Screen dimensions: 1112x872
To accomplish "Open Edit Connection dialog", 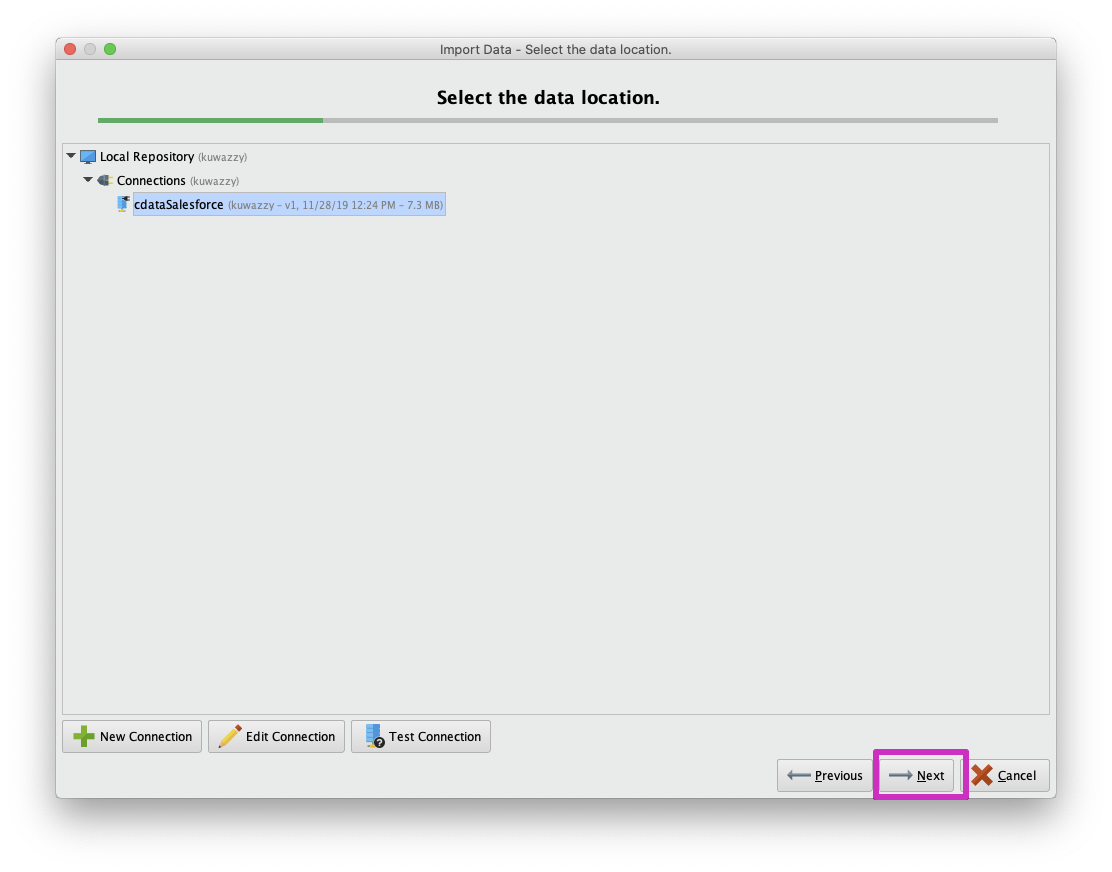I will pos(277,737).
